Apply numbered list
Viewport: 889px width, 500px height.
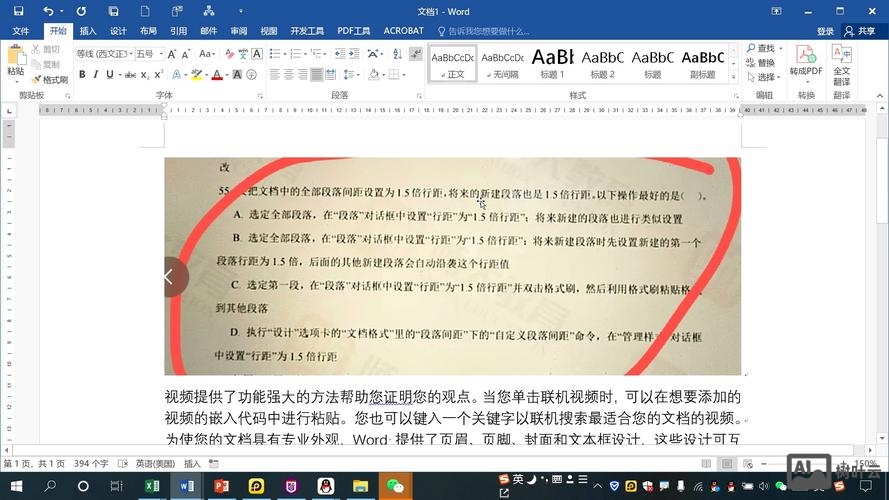coord(295,54)
